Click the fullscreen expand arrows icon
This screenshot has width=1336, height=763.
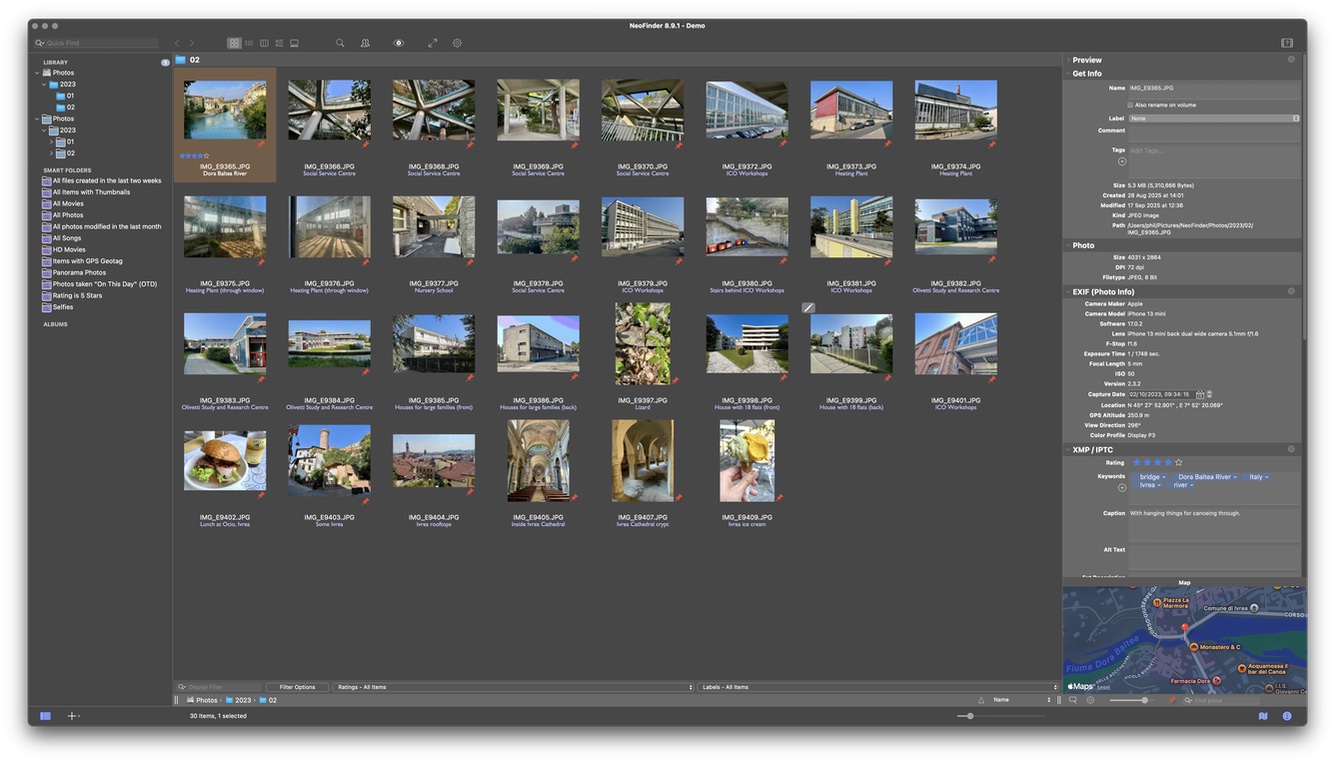432,43
